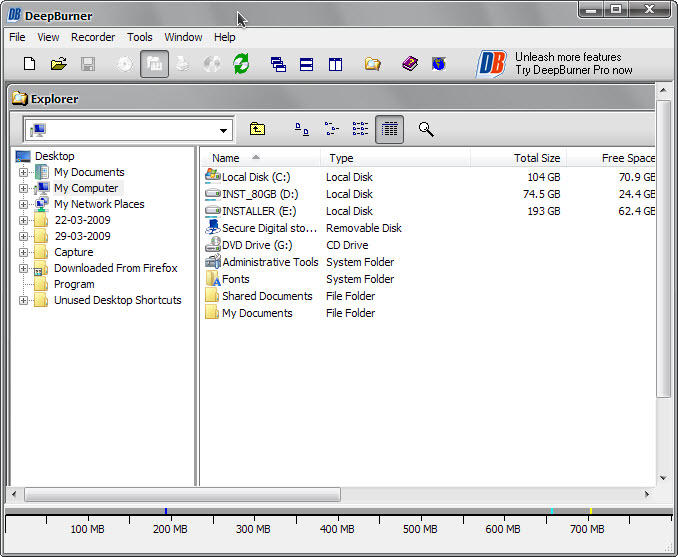Viewport: 678px width, 557px height.
Task: Create a new project with blank page icon
Action: pos(29,64)
